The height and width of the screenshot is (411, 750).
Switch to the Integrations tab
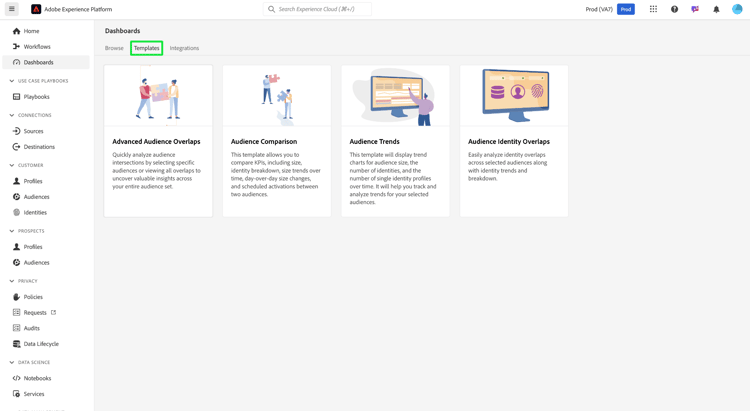(x=184, y=48)
